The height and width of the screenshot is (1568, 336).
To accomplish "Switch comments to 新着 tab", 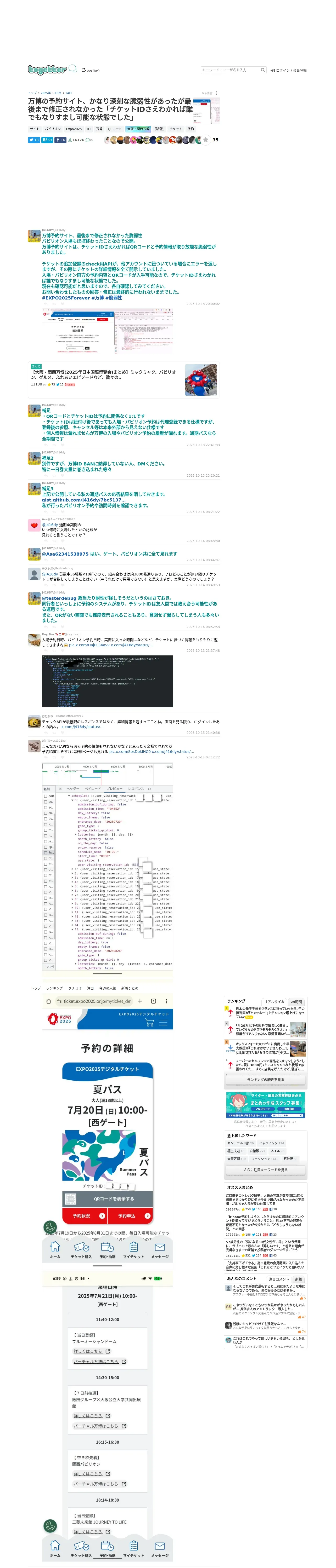I will pos(299,1279).
